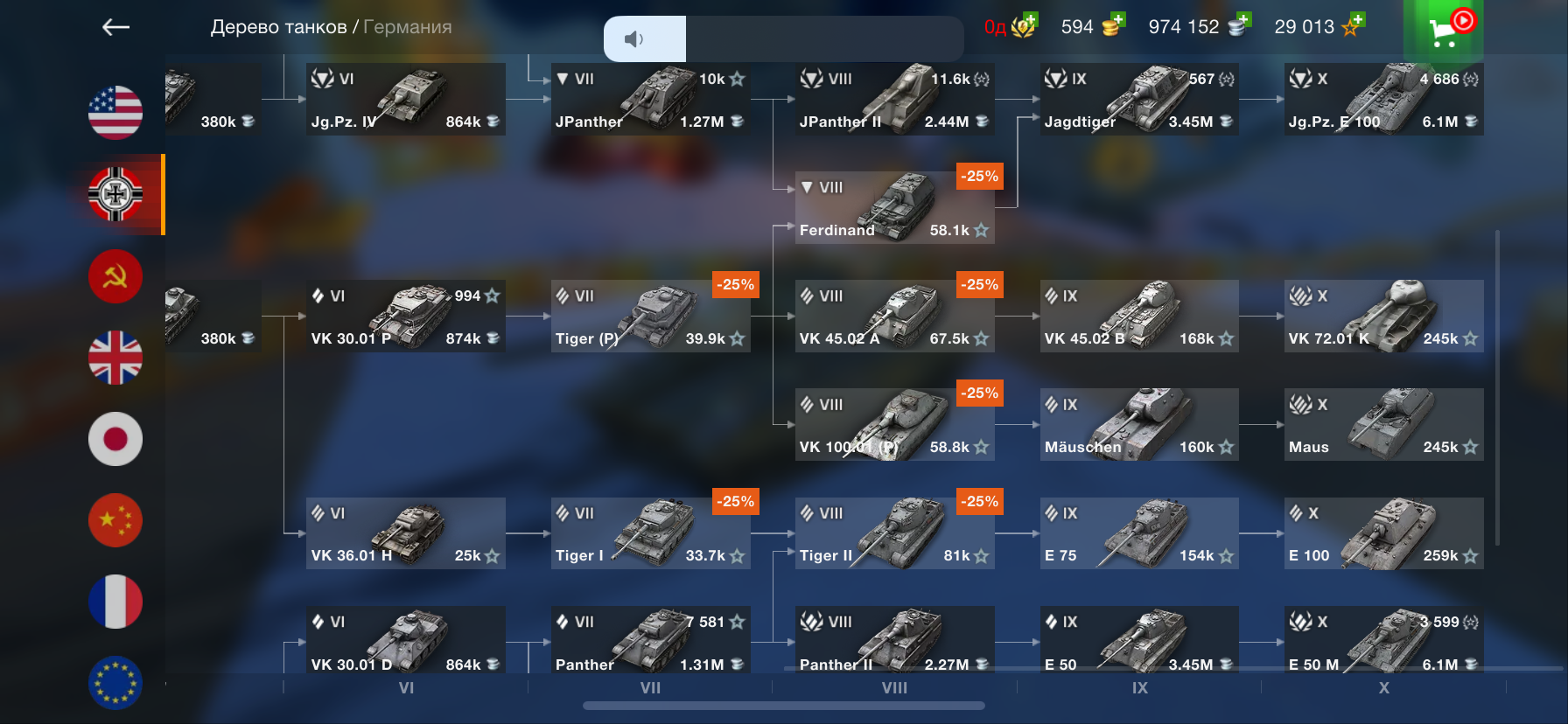The height and width of the screenshot is (724, 1568).
Task: Open VK 72.01 K tank card
Action: tap(1383, 316)
